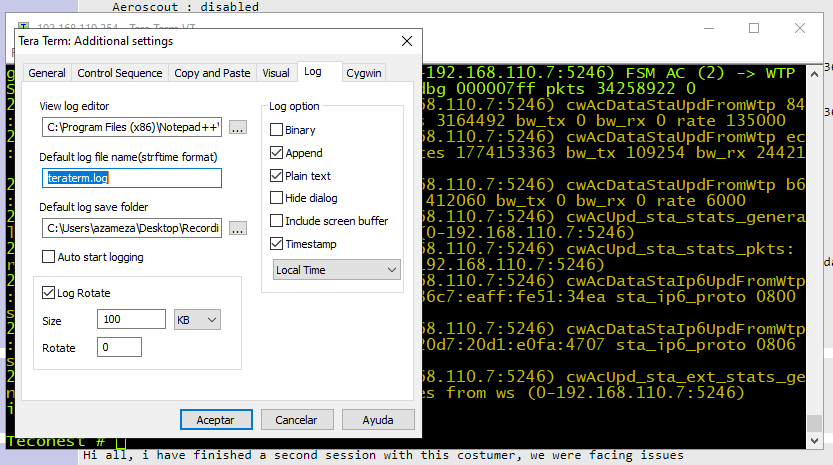
Task: Open the Copy and Paste tab
Action: [x=212, y=73]
